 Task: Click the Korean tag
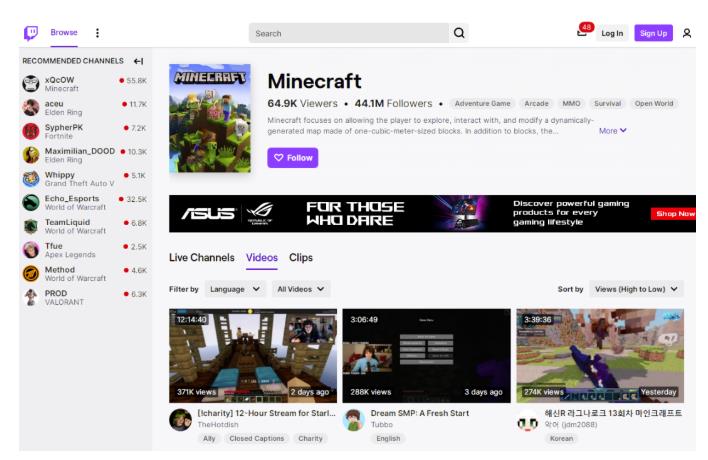click(x=561, y=438)
